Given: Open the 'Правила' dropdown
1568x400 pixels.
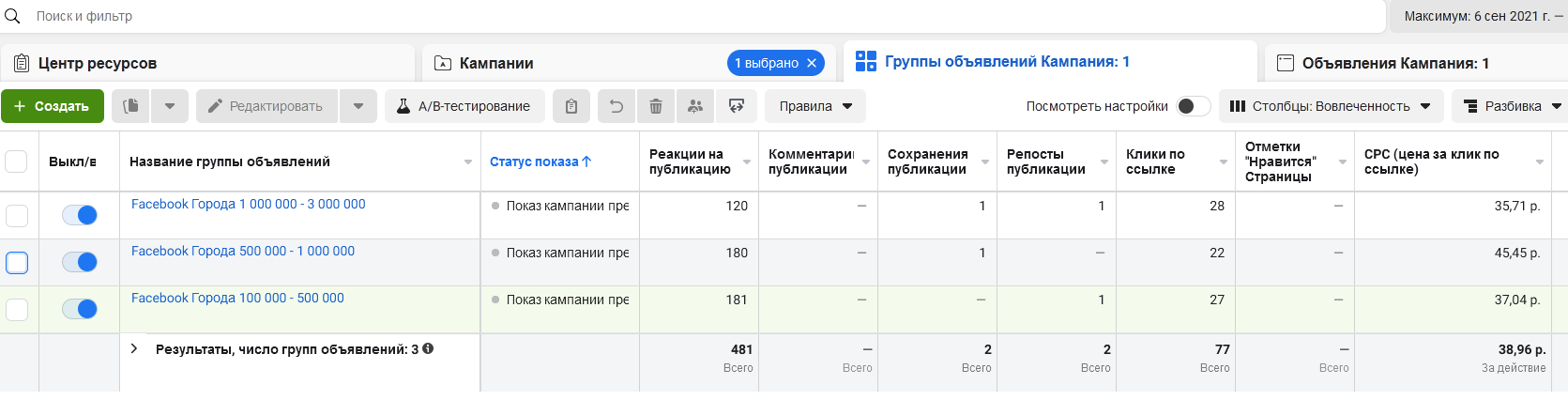Looking at the screenshot, I should [x=815, y=106].
